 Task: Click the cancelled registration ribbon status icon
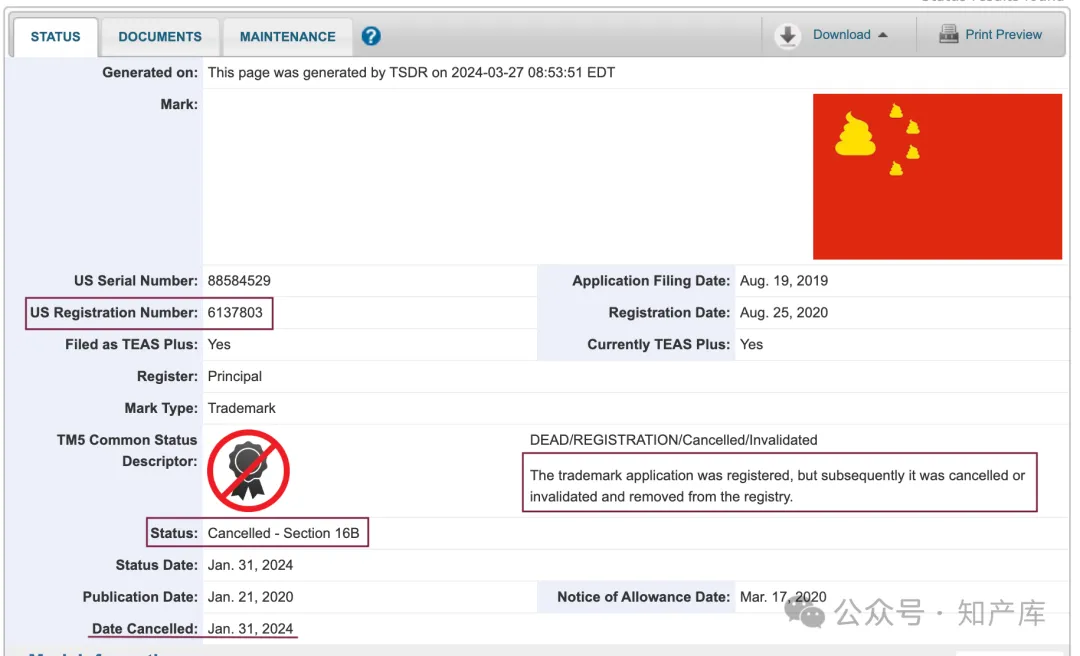[249, 471]
